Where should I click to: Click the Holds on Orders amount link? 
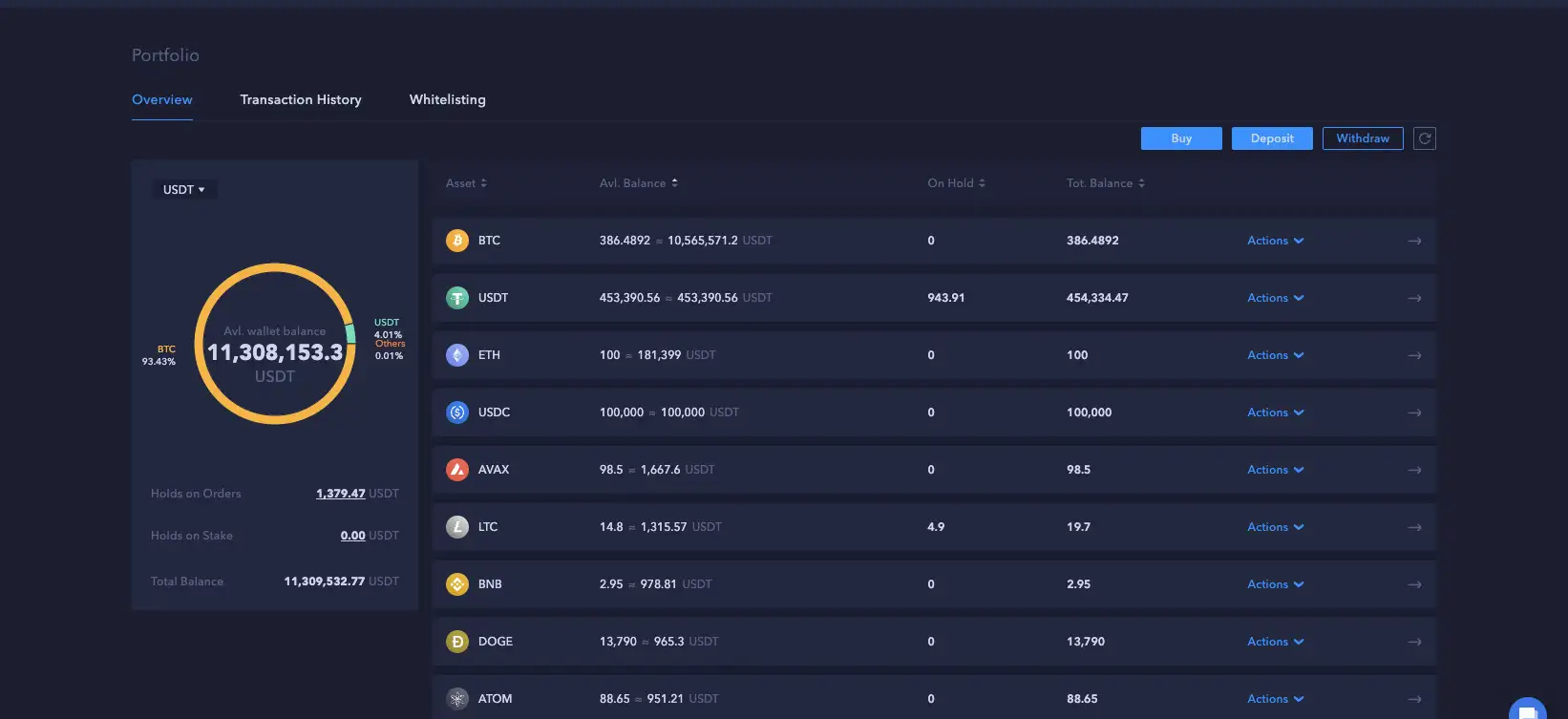[341, 494]
